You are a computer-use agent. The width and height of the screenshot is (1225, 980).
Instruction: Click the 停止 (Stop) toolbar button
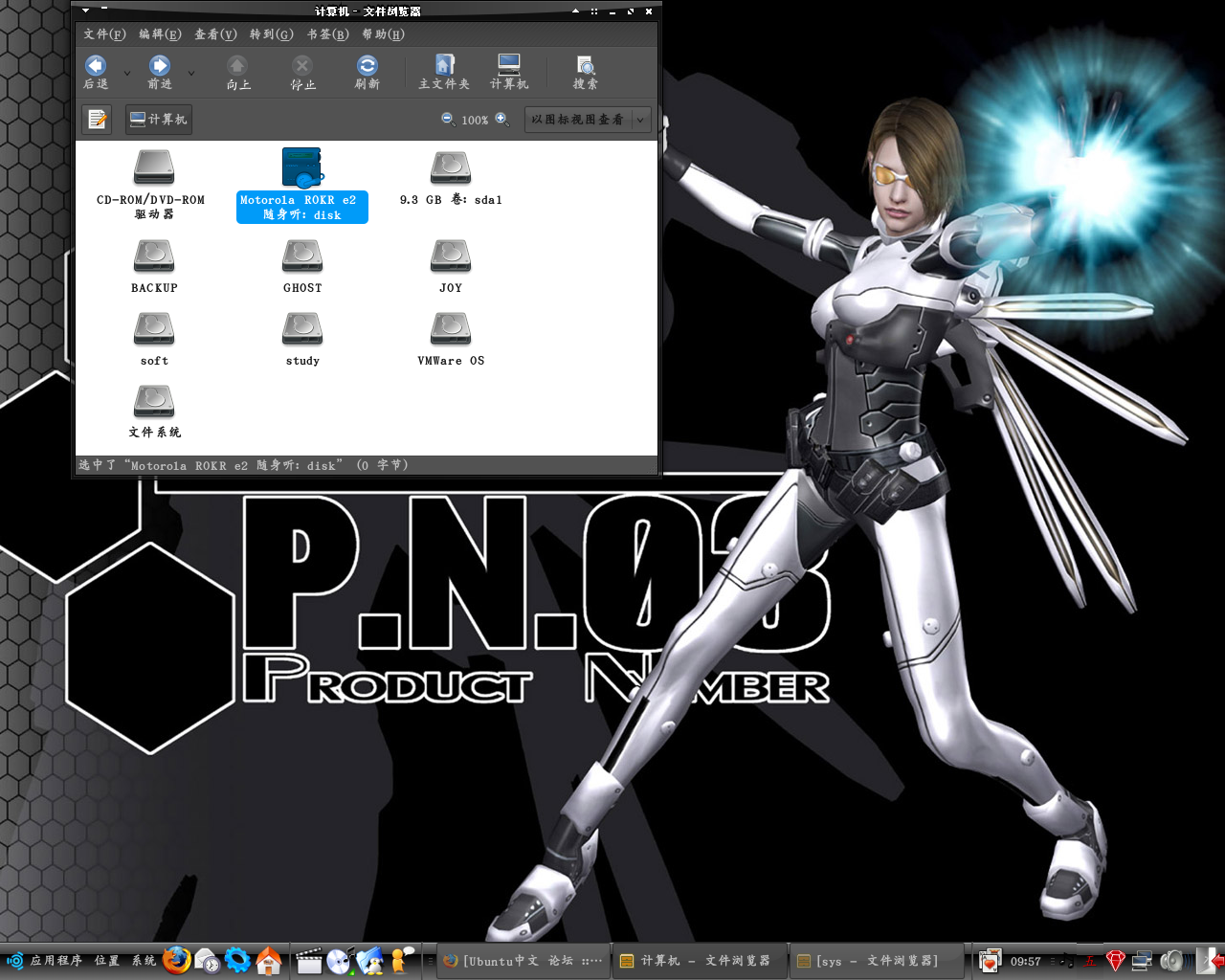coord(302,73)
